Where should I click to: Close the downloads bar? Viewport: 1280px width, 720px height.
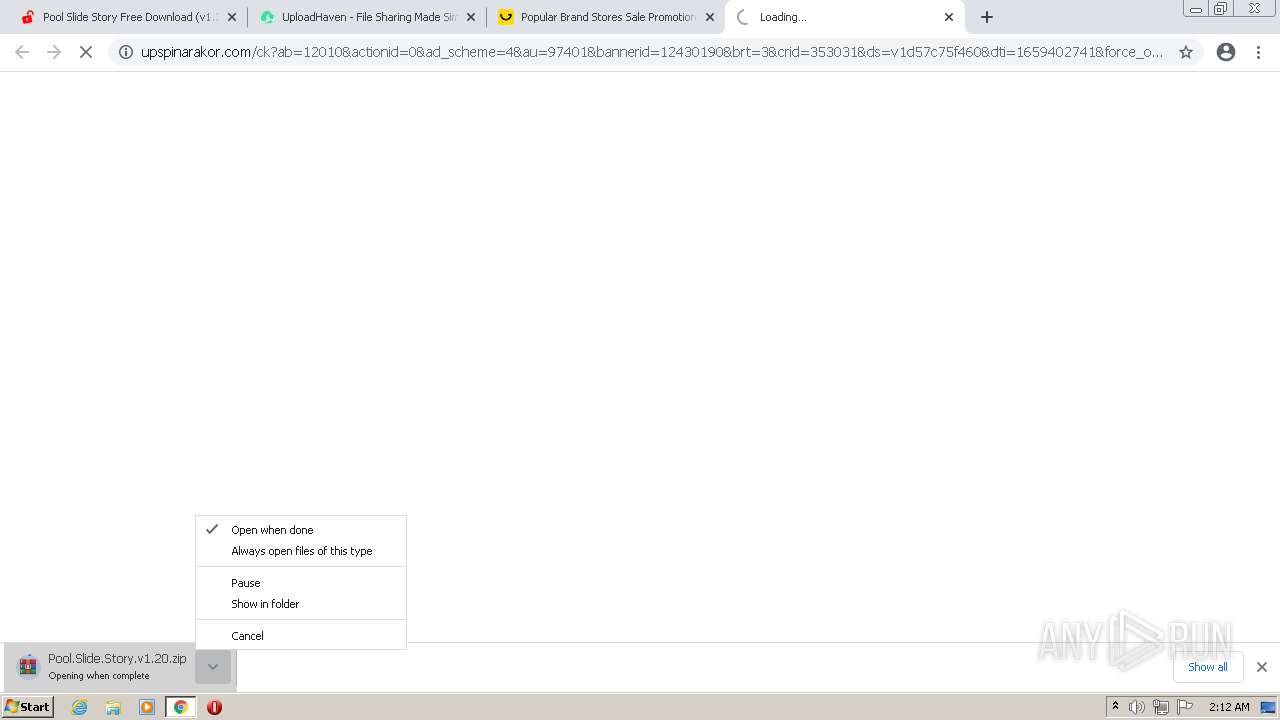[x=1262, y=667]
